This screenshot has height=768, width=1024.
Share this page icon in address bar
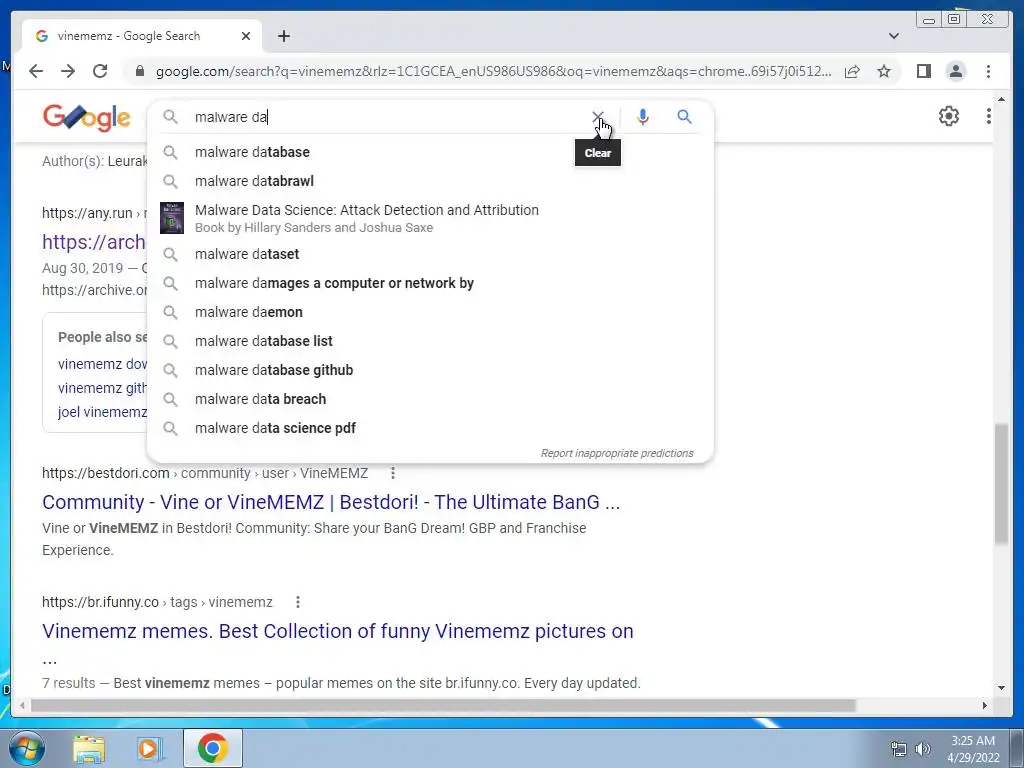[852, 71]
